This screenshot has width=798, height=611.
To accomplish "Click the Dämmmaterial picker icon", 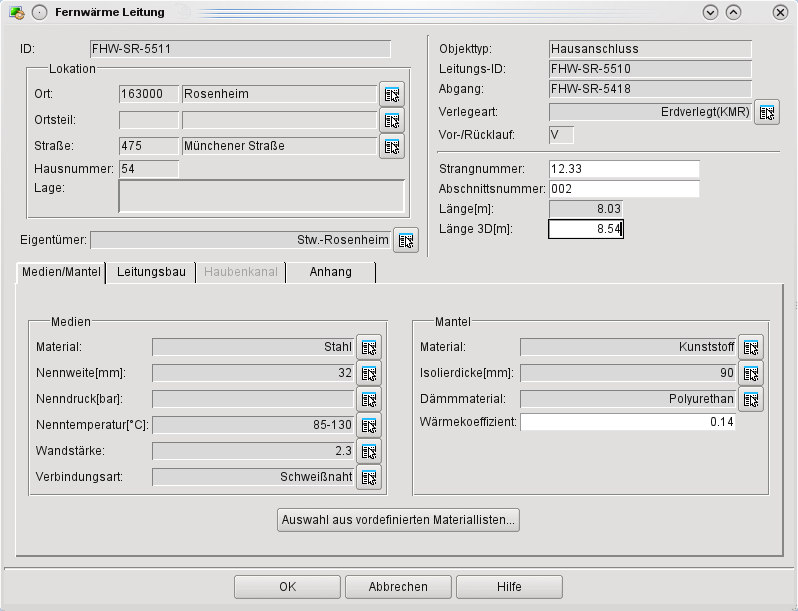I will 751,399.
